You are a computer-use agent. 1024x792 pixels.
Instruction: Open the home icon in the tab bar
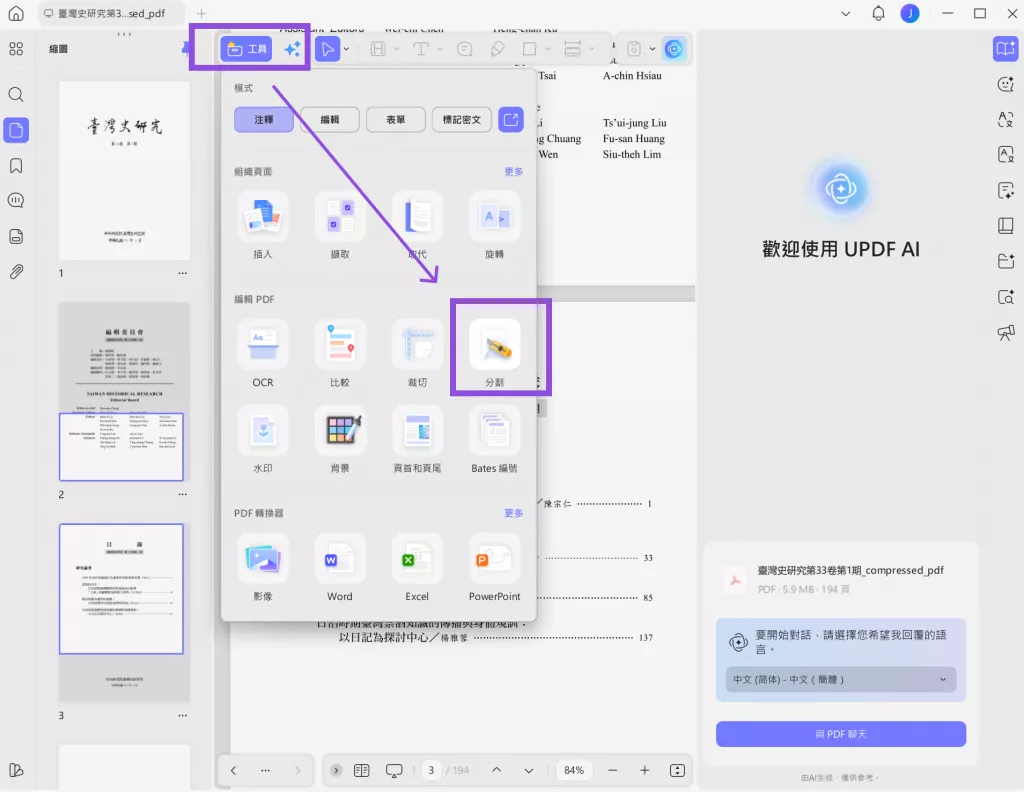tap(16, 13)
